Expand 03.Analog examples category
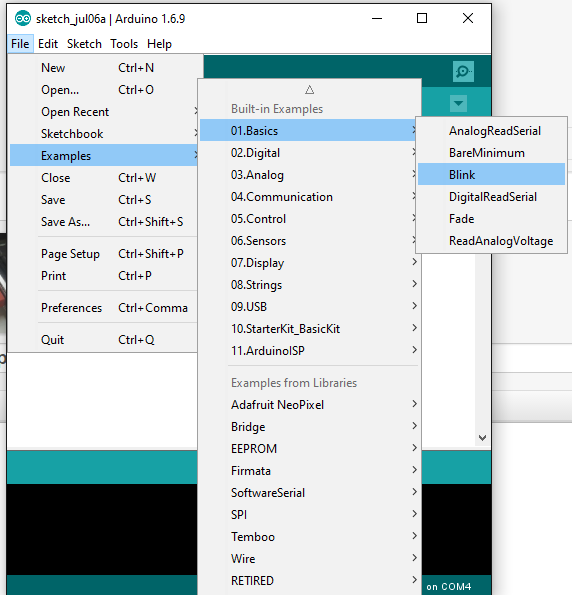 (x=309, y=175)
